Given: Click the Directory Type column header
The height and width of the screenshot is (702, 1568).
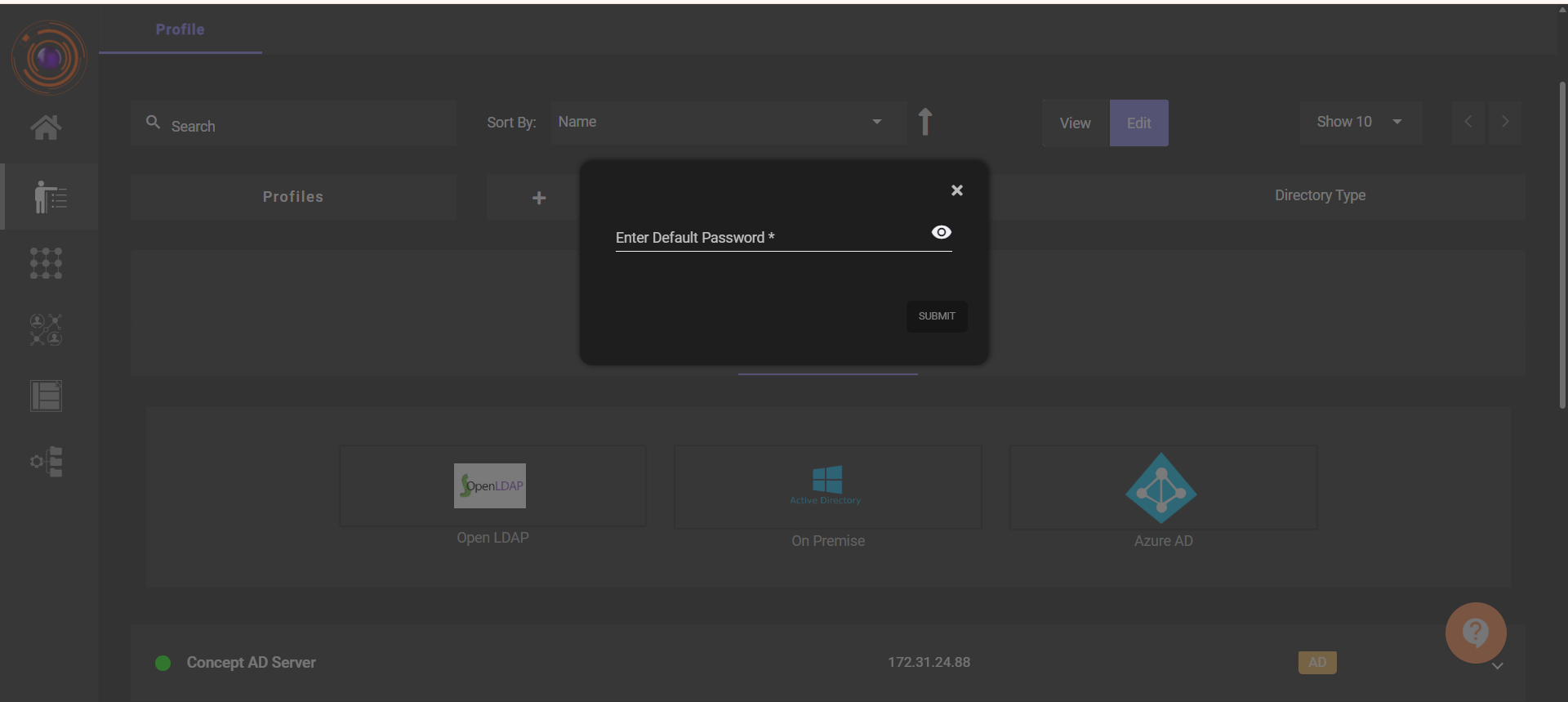Looking at the screenshot, I should 1320,195.
